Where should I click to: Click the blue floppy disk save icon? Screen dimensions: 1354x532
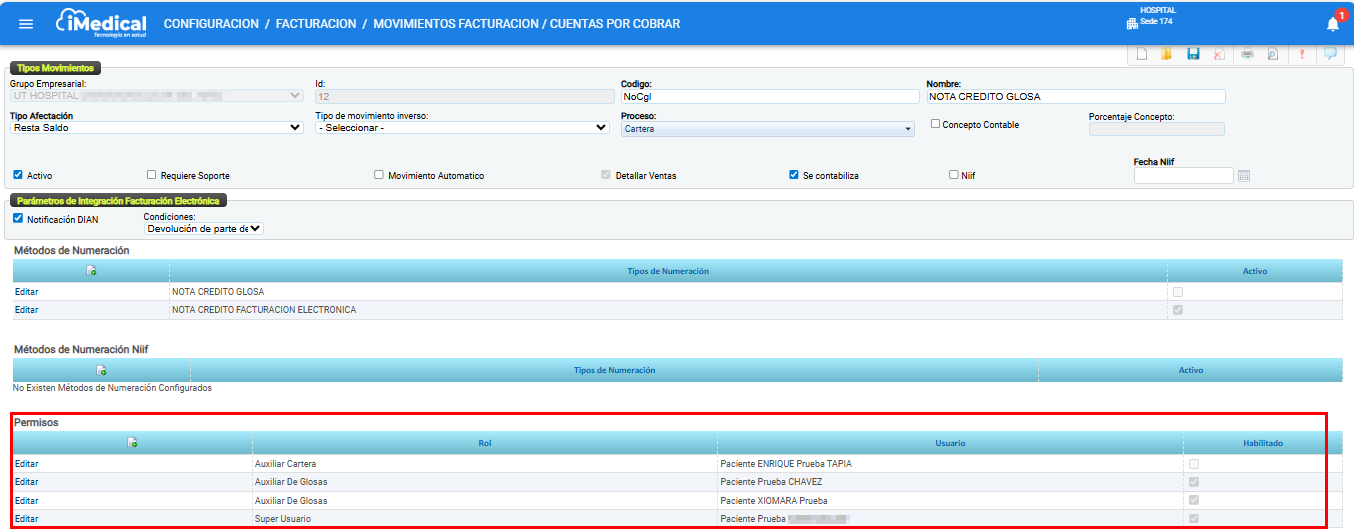(x=1193, y=55)
